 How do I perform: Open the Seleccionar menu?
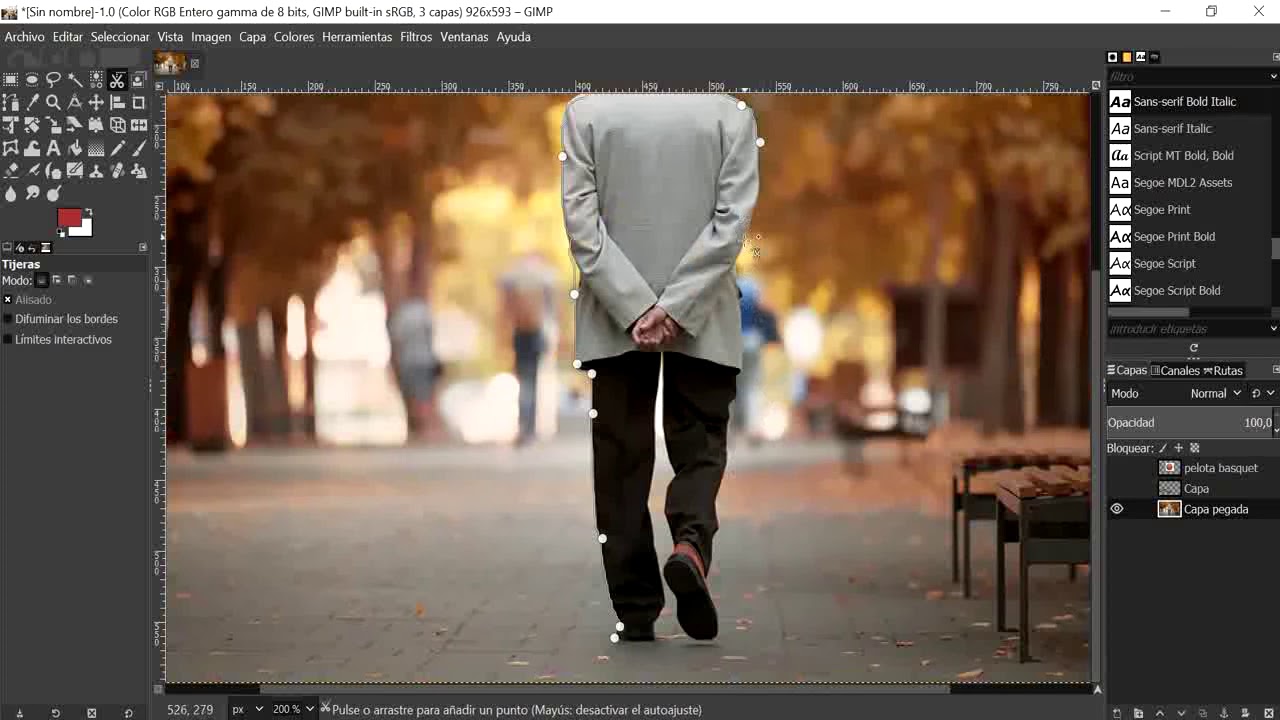coord(120,37)
